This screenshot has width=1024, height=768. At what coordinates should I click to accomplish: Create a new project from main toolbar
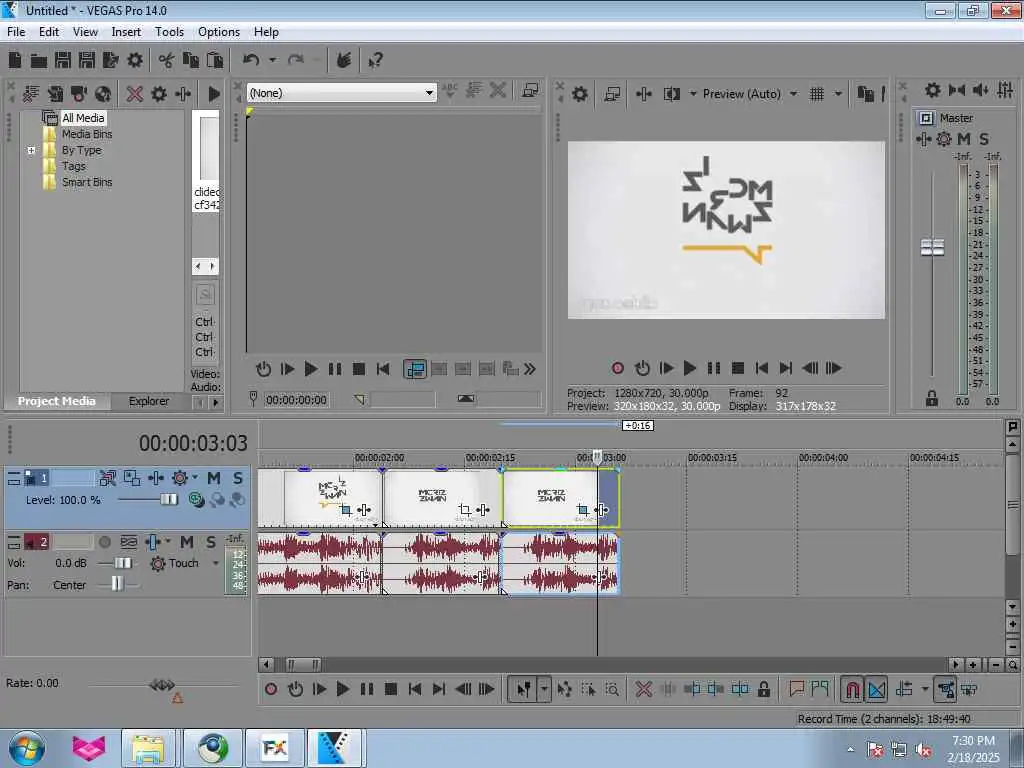[14, 60]
